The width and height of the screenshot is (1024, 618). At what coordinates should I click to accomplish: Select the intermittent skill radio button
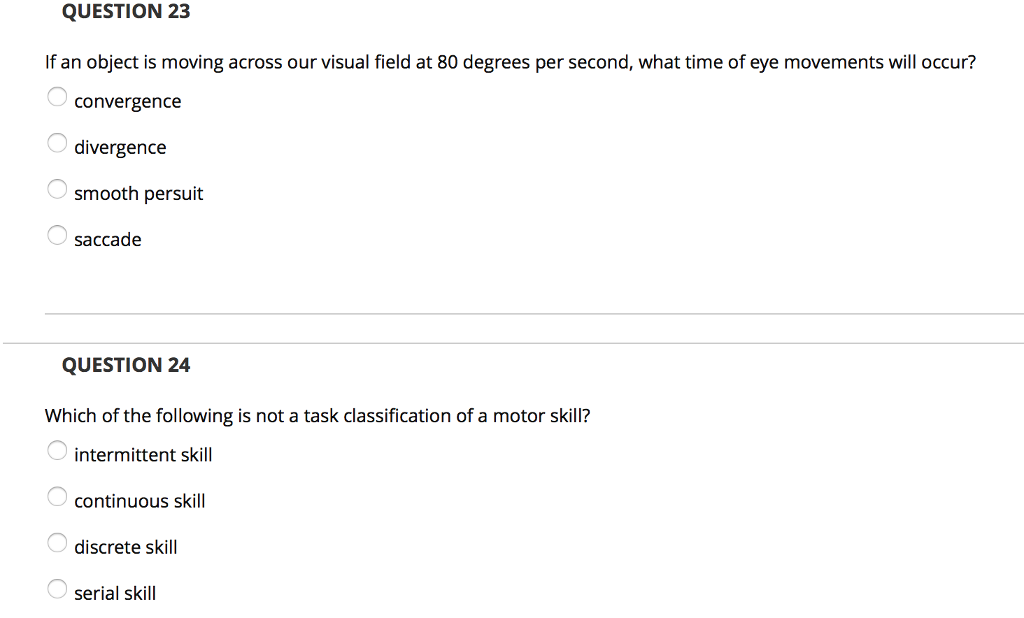[x=57, y=450]
